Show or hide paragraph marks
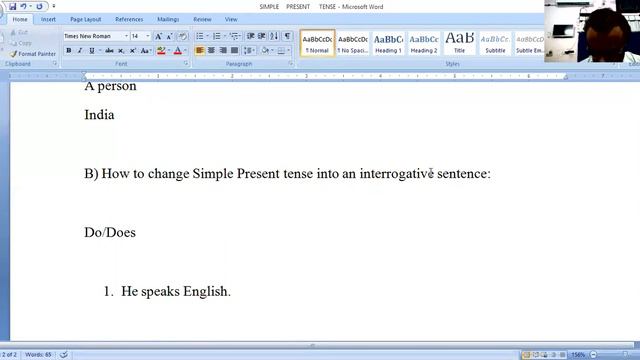This screenshot has width=640, height=360. click(x=287, y=36)
